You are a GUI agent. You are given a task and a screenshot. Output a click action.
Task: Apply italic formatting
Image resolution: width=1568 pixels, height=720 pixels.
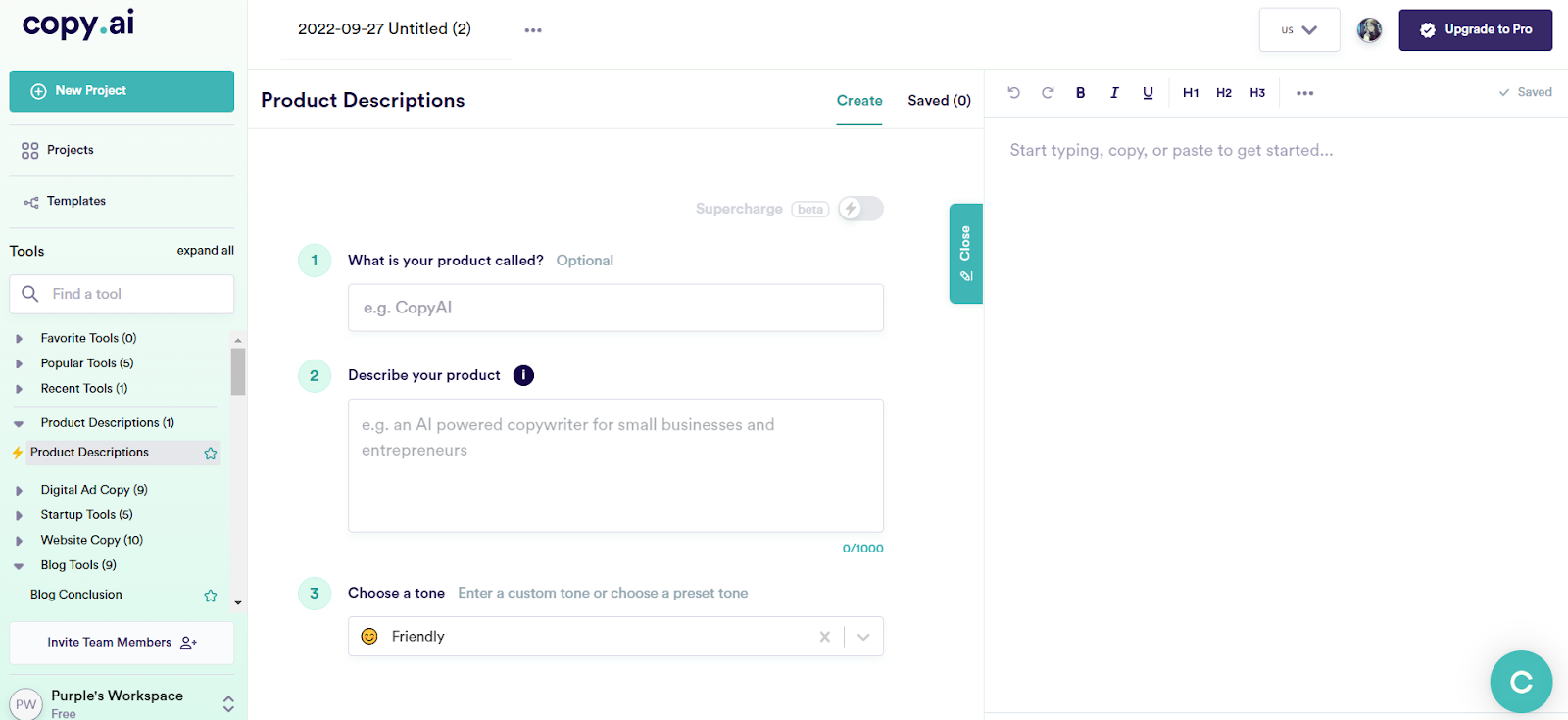pos(1114,93)
